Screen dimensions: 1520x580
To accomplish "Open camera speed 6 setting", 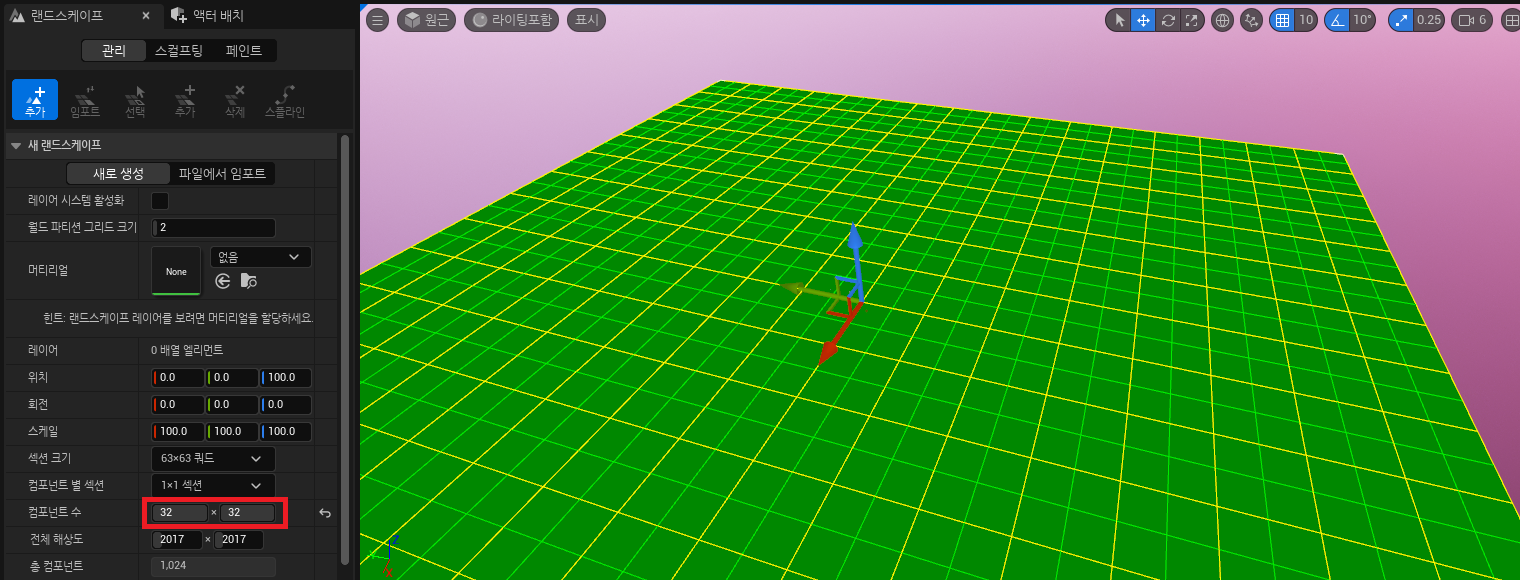I will tap(1472, 20).
